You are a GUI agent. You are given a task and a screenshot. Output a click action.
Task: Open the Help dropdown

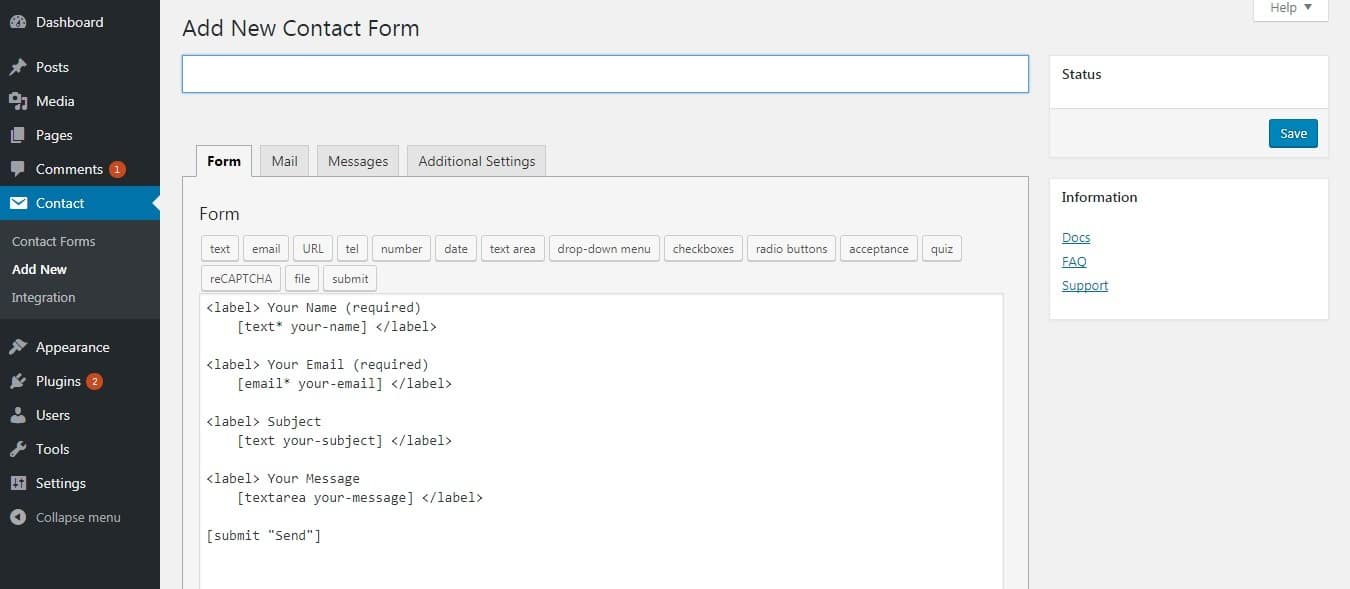coord(1289,8)
